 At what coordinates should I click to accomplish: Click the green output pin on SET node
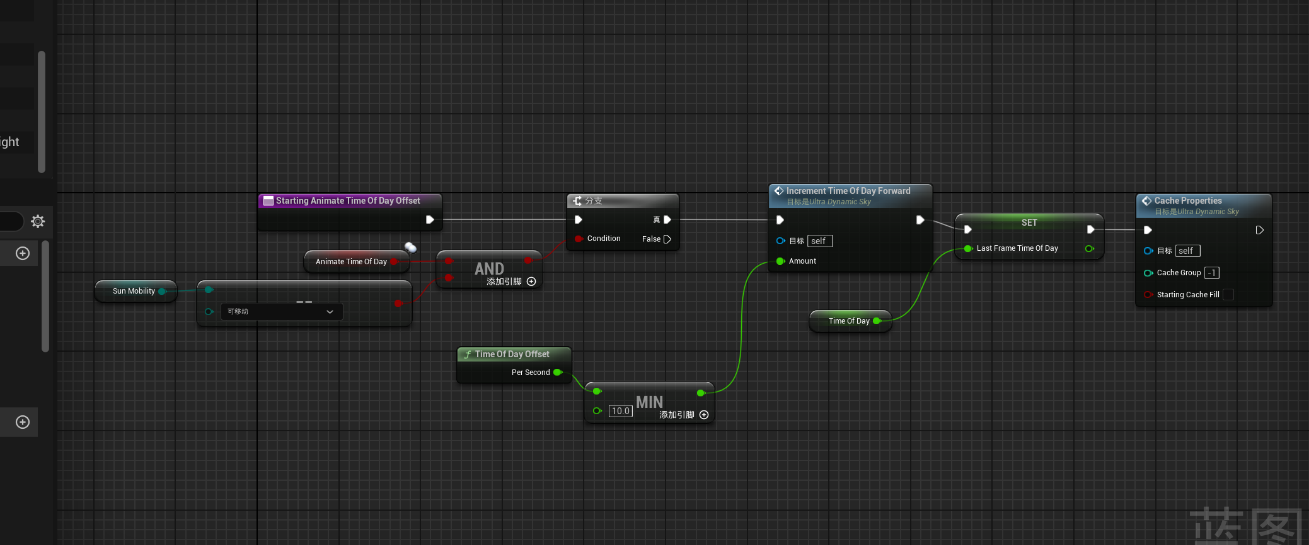pyautogui.click(x=1089, y=248)
